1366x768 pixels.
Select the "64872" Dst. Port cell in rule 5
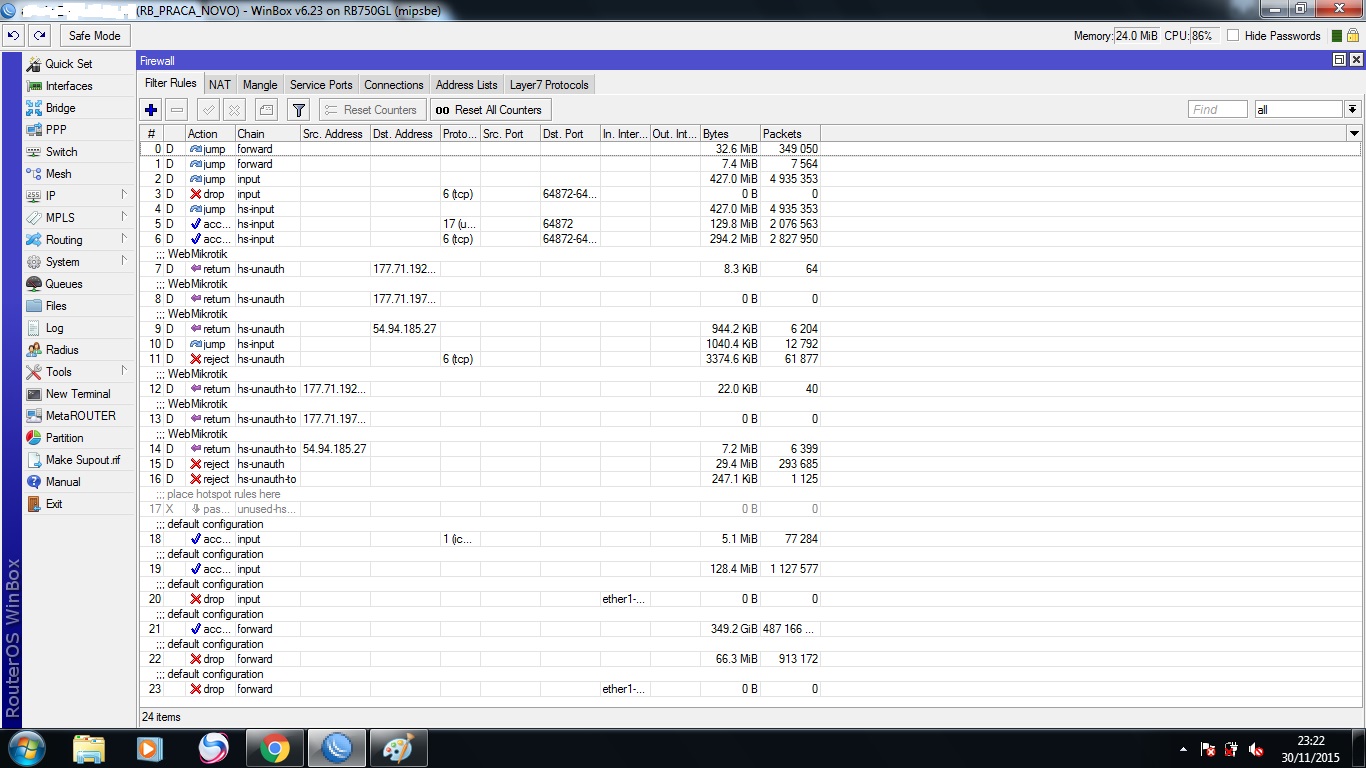(570, 224)
